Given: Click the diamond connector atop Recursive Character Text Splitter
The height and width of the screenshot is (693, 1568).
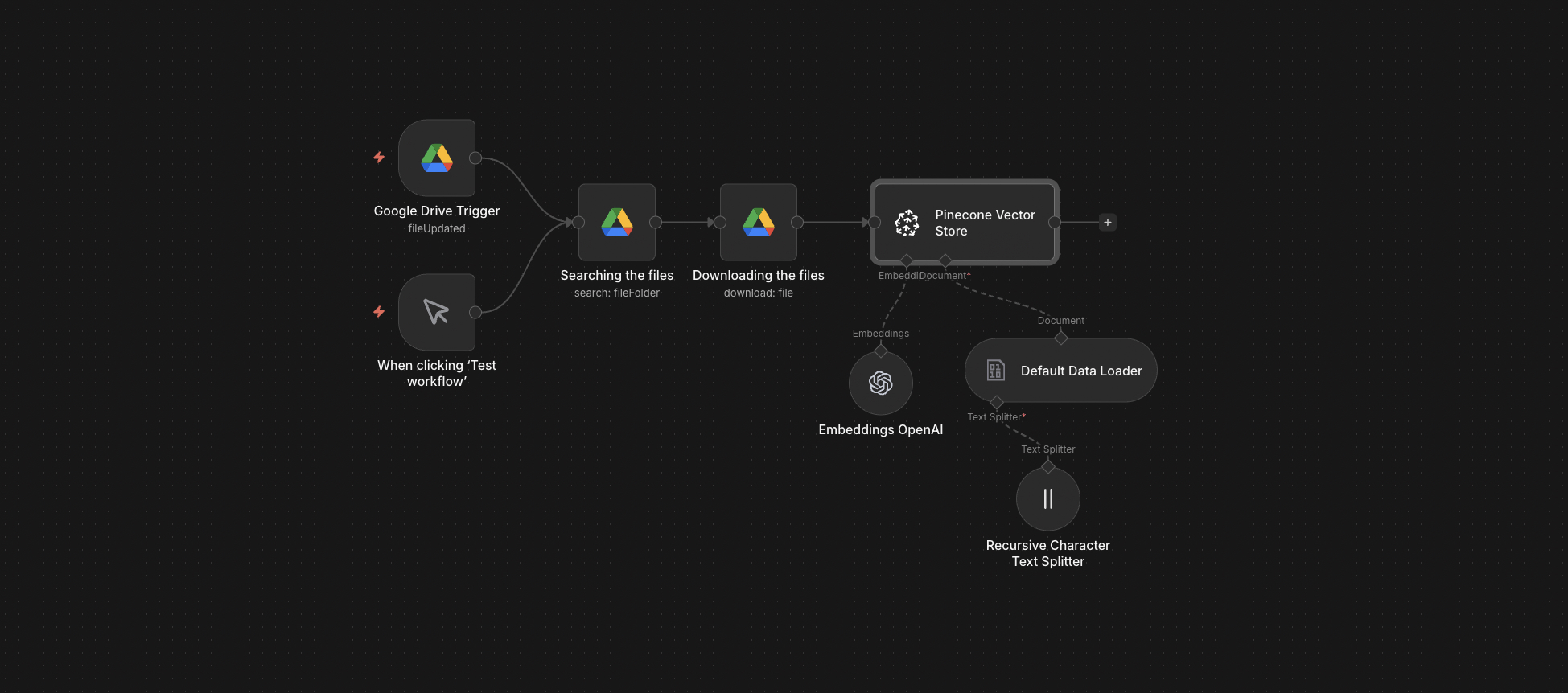Looking at the screenshot, I should pos(1048,467).
